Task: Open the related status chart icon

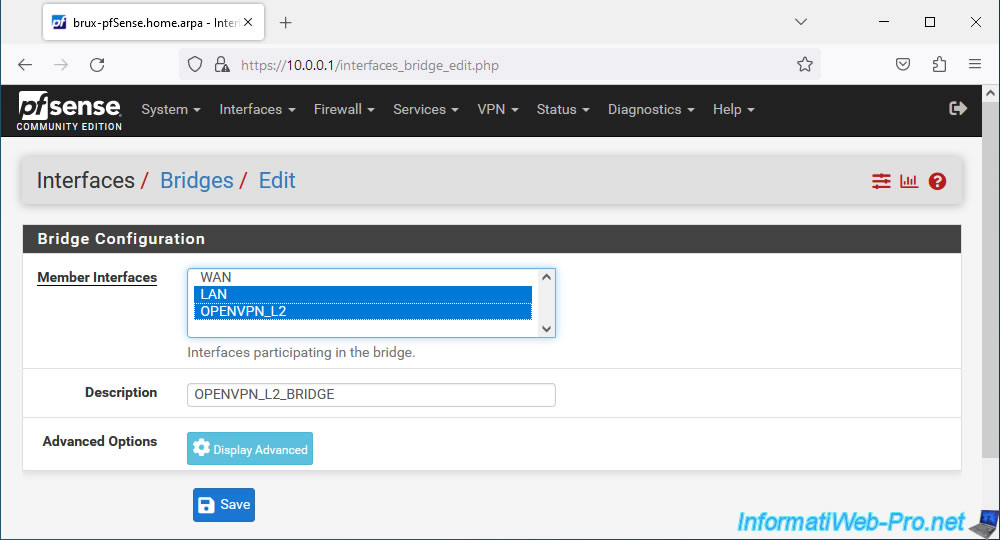Action: click(x=909, y=182)
